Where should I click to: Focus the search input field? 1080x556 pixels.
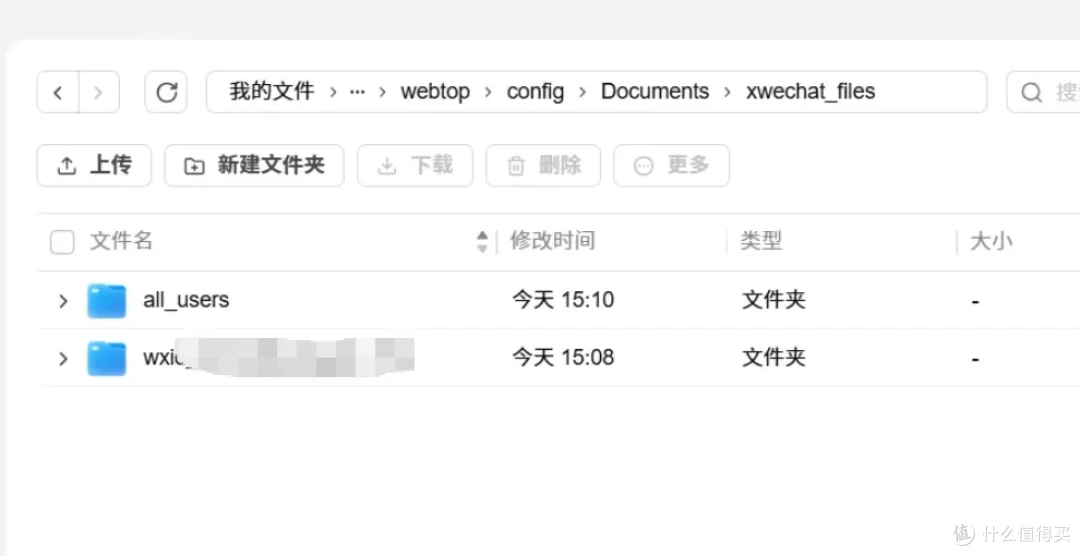(x=1043, y=92)
